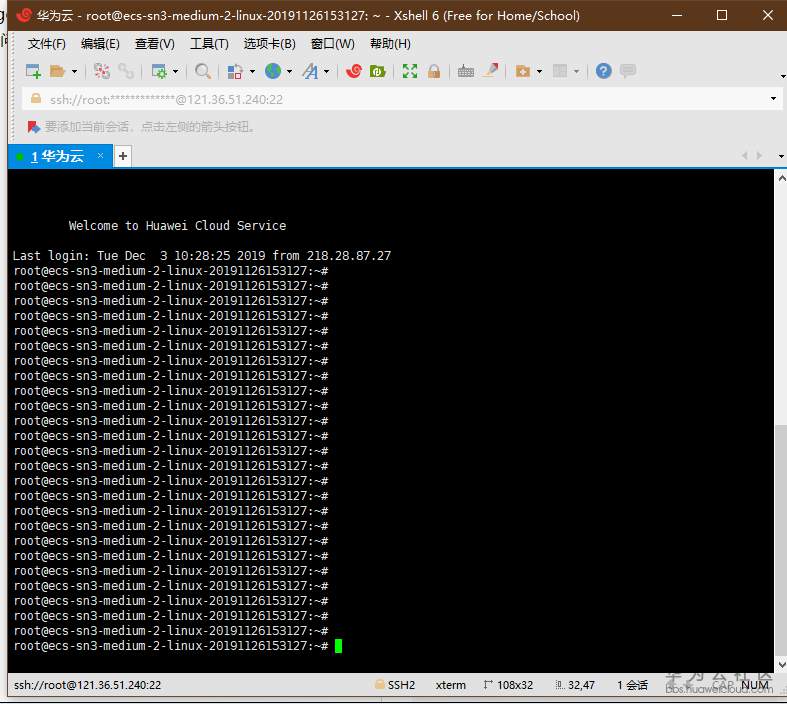The width and height of the screenshot is (787, 704).
Task: Select the 1 华为云 session tab
Action: pos(60,157)
